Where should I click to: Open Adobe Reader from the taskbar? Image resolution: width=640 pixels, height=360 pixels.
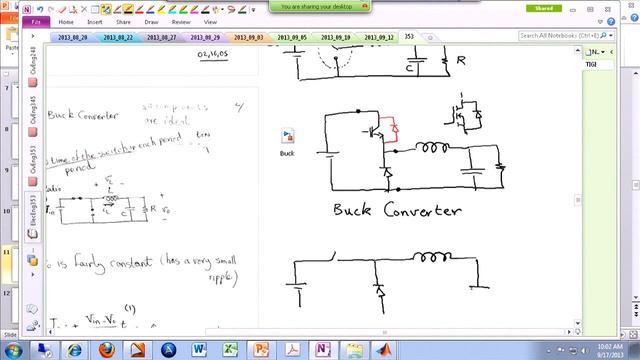coord(292,350)
